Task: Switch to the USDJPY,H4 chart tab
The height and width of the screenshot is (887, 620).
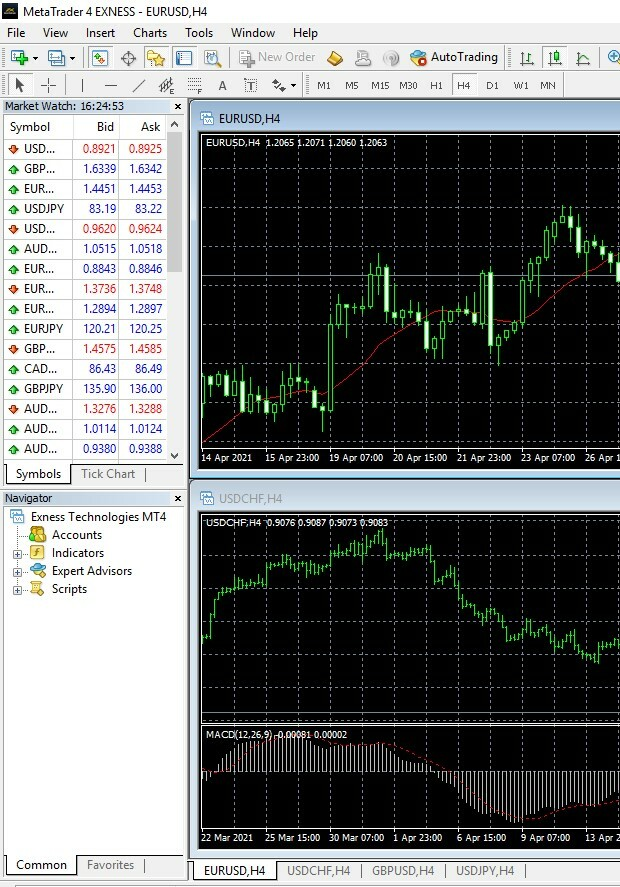Action: click(x=485, y=871)
